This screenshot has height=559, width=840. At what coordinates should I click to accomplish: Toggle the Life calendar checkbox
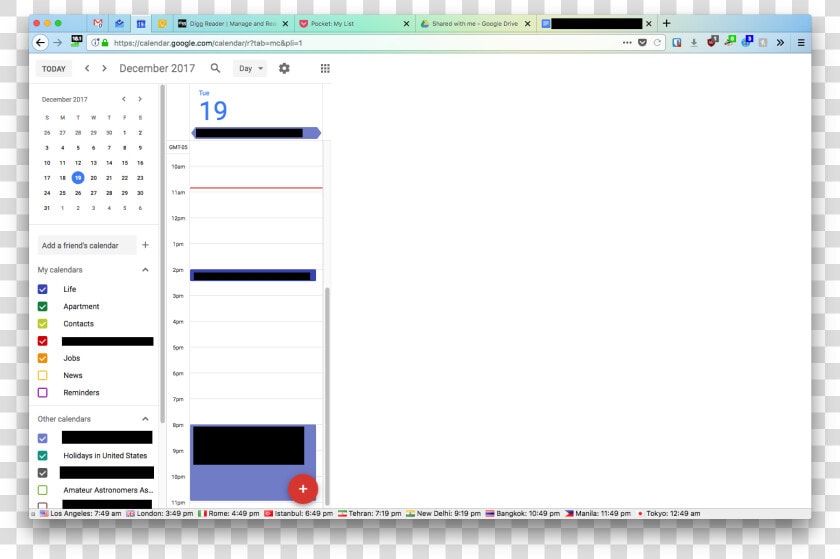(x=42, y=289)
